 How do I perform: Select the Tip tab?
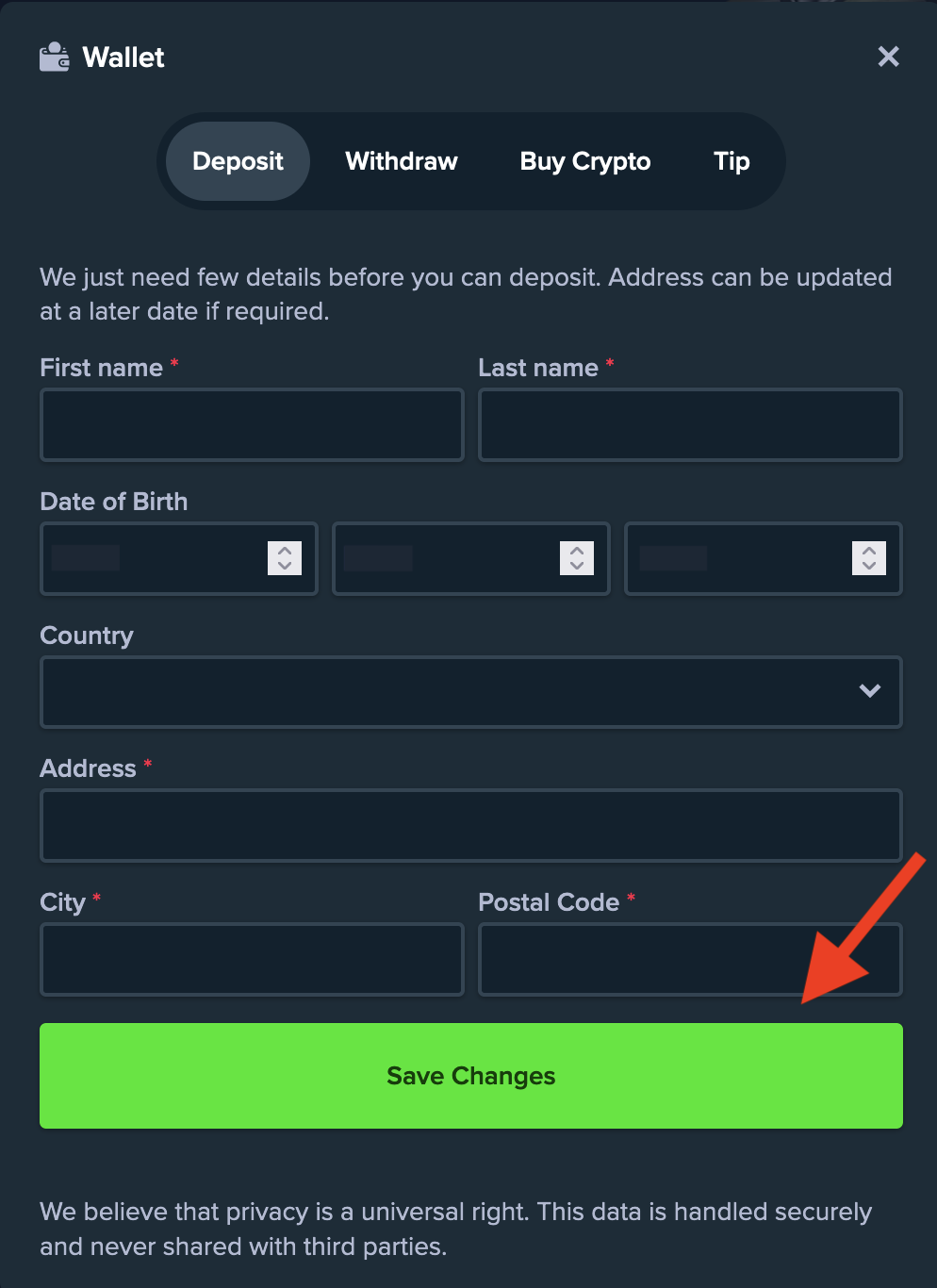(x=732, y=161)
